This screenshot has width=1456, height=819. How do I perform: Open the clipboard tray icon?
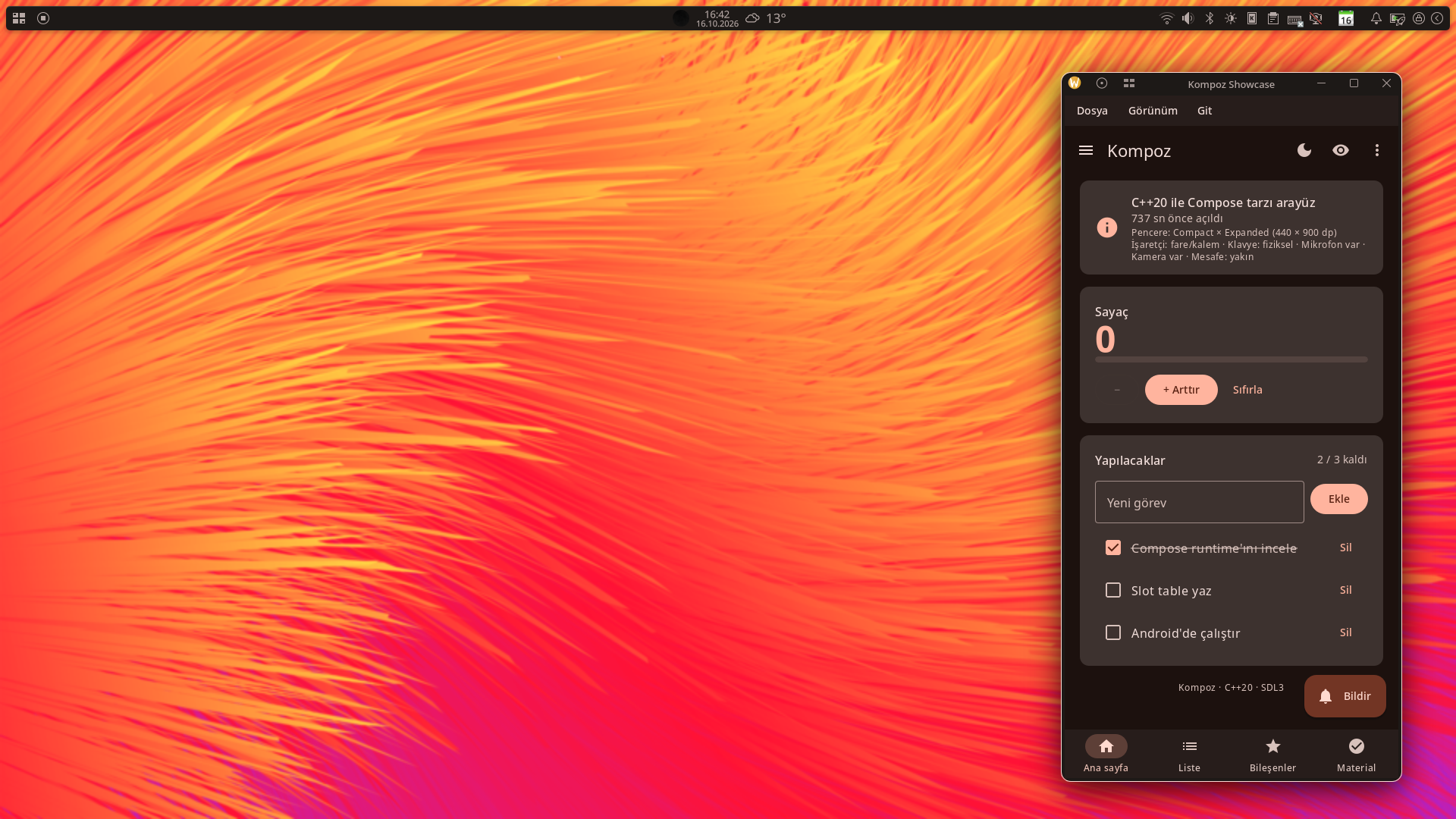click(x=1273, y=18)
